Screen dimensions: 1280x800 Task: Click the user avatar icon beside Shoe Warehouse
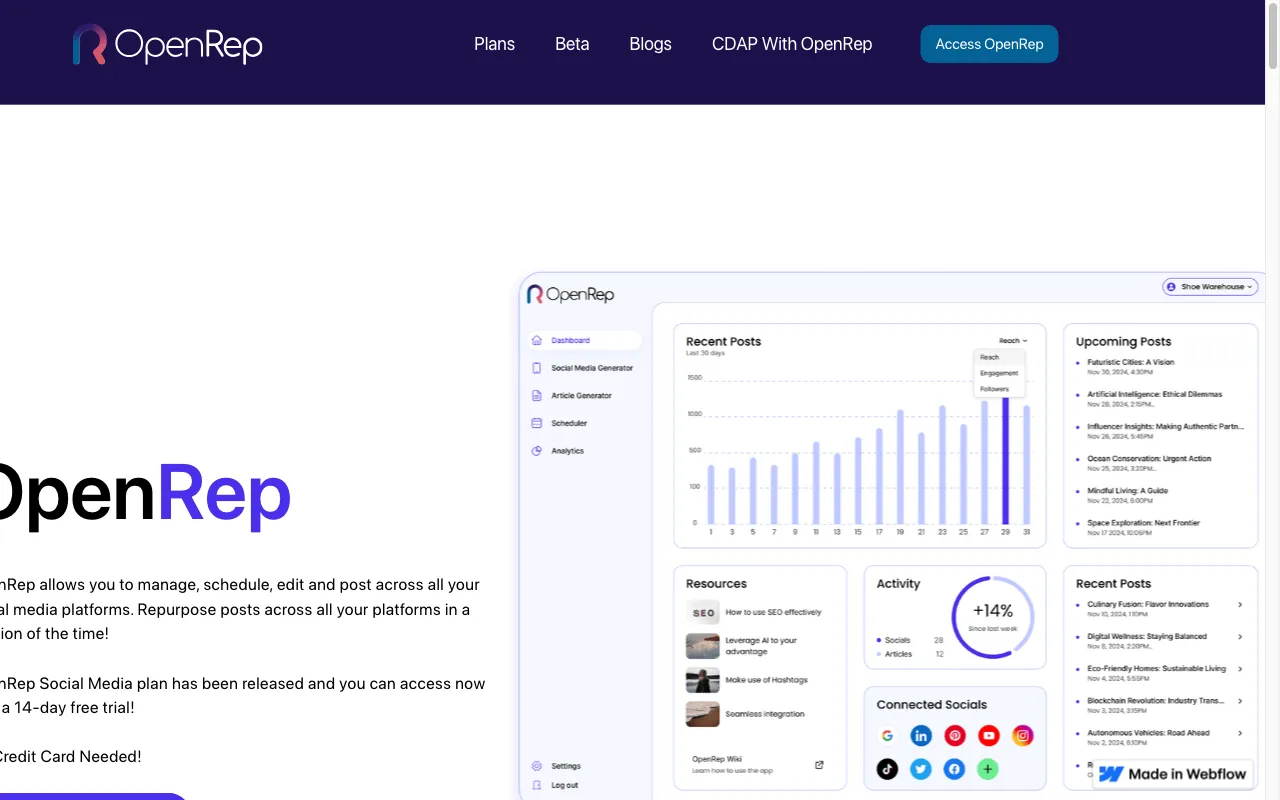(1172, 287)
